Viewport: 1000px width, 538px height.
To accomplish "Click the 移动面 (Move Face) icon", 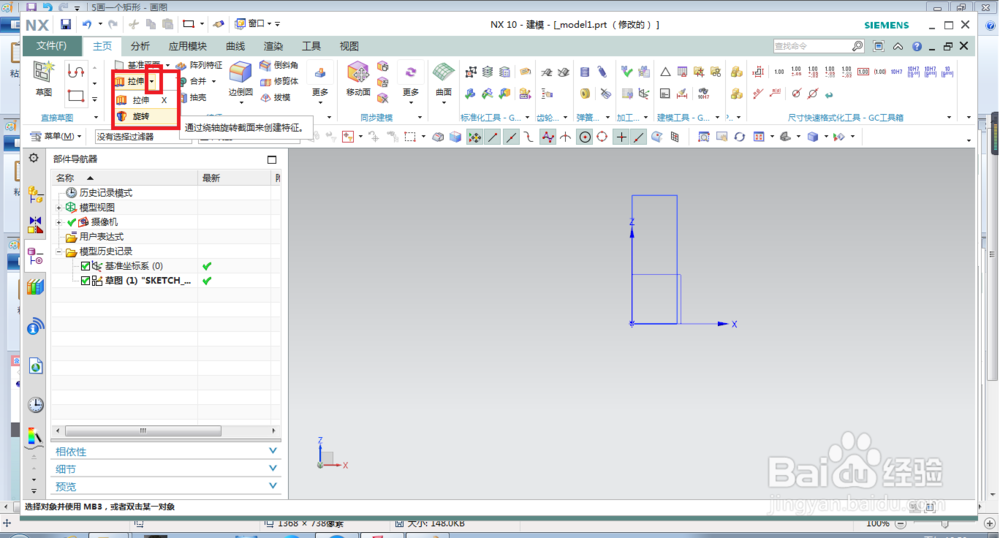I will point(358,79).
